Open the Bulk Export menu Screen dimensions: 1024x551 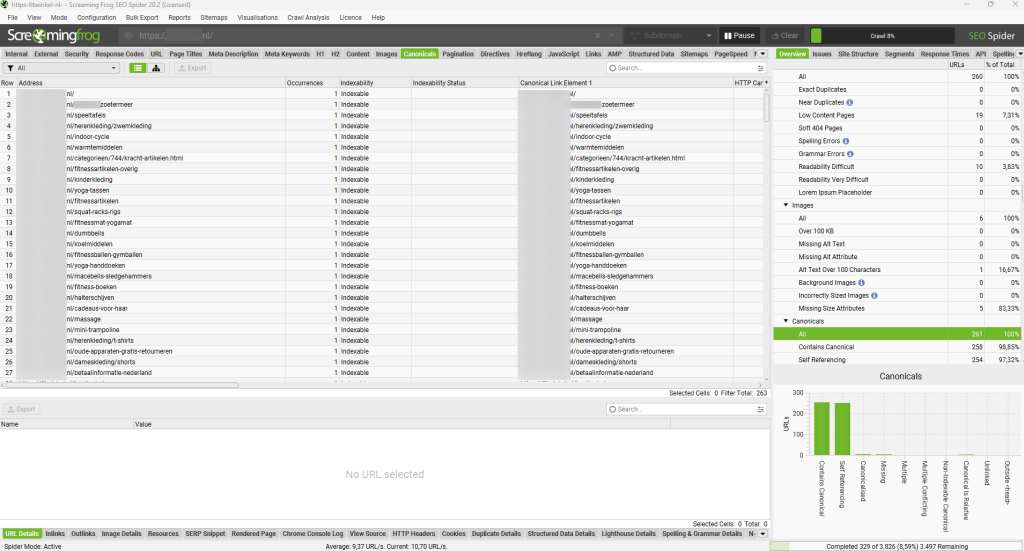pyautogui.click(x=142, y=18)
